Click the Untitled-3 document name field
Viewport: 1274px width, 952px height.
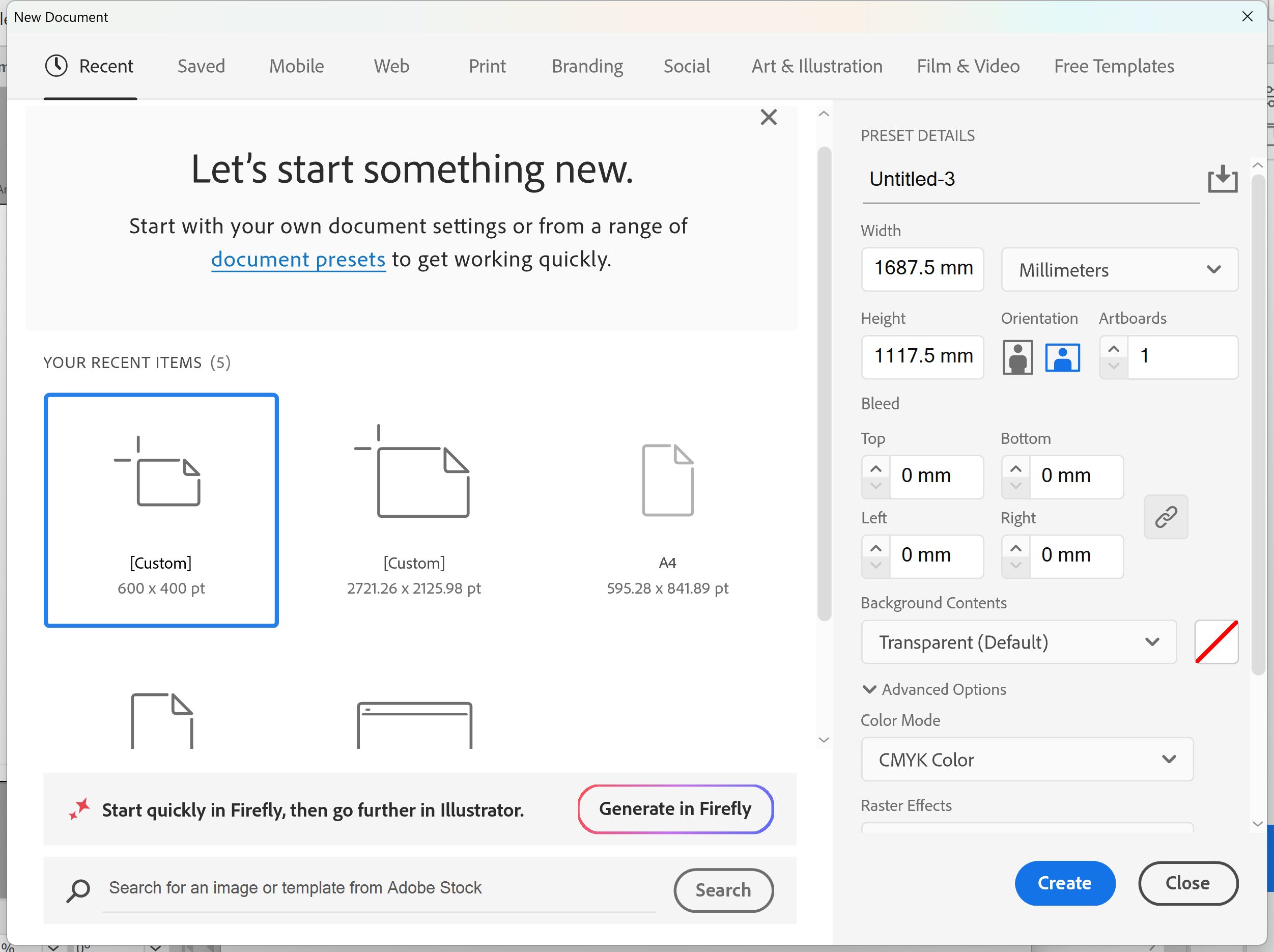coord(1030,179)
